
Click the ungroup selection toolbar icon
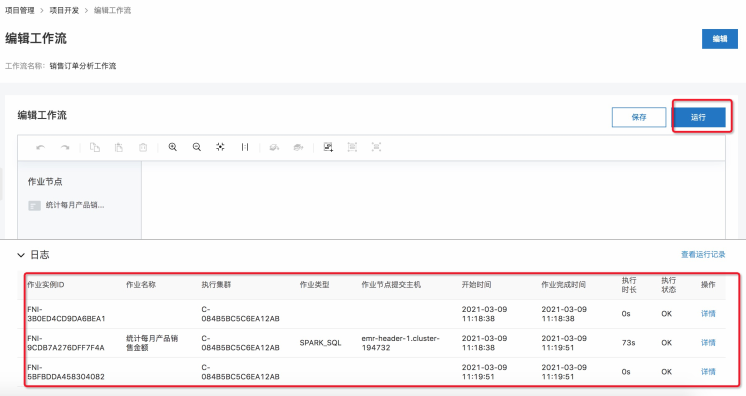coord(376,147)
